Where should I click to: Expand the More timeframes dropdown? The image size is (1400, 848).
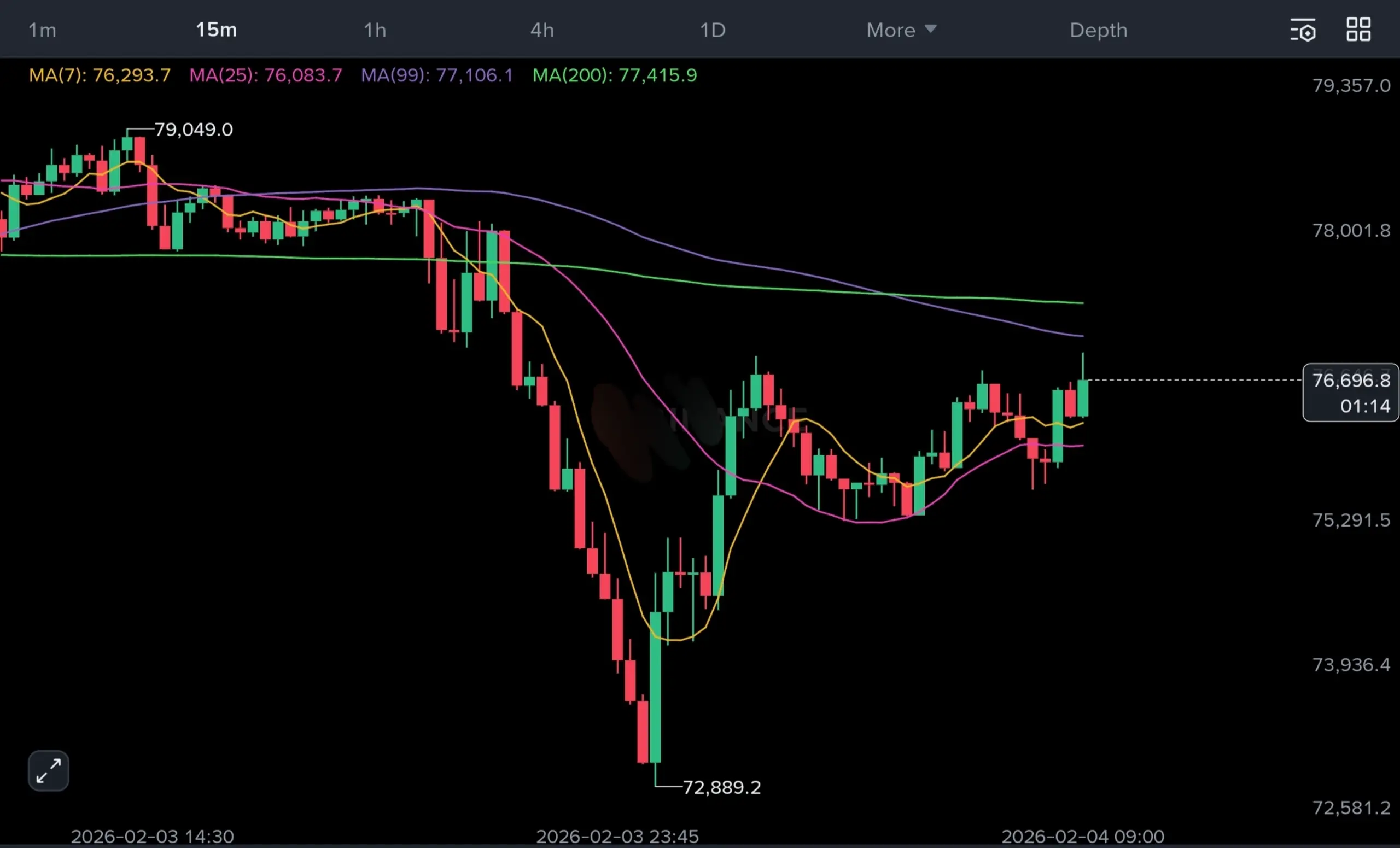click(x=901, y=30)
